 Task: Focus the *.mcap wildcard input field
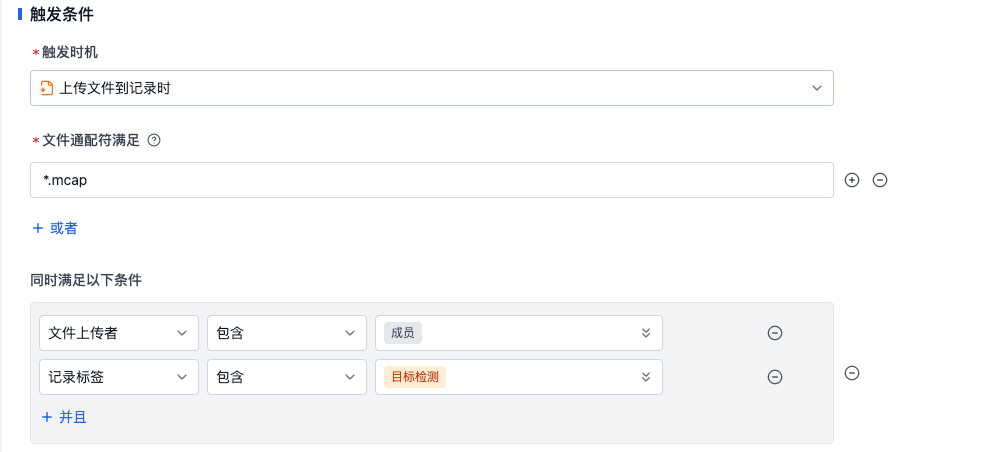pyautogui.click(x=431, y=180)
